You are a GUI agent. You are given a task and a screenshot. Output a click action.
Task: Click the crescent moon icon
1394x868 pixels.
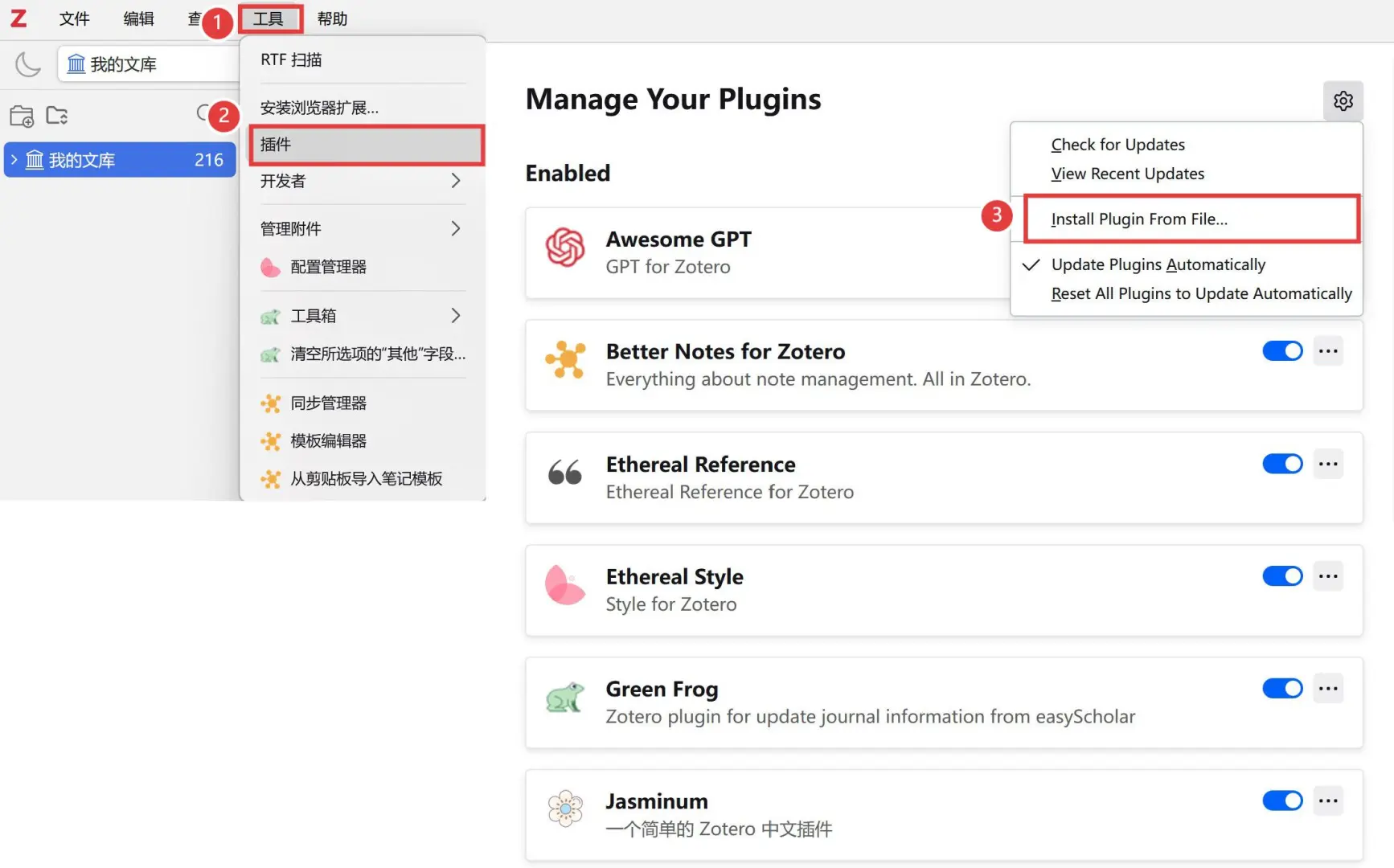[x=28, y=64]
